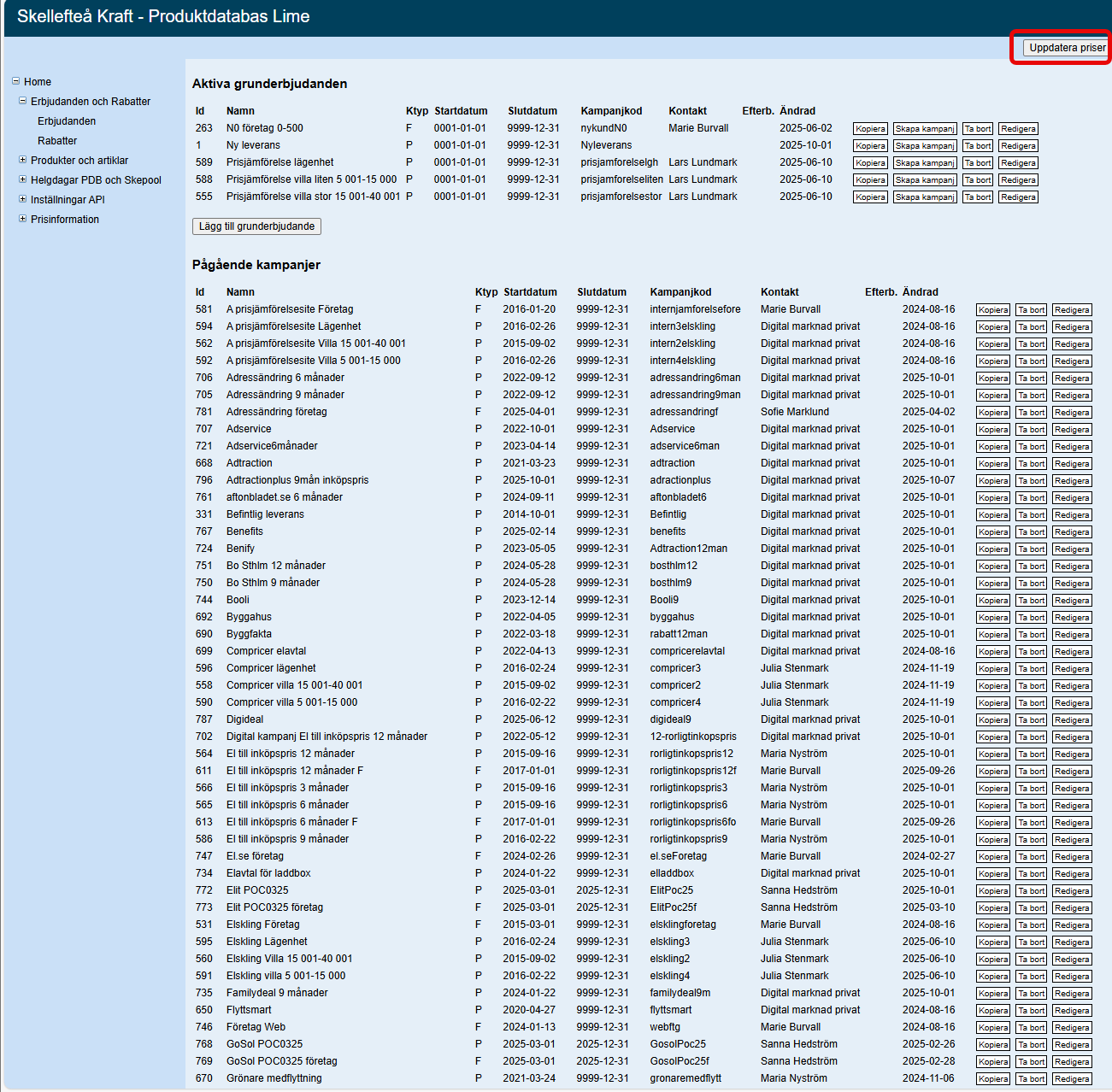Copy the Byggahus campaign
The height and width of the screenshot is (1092, 1112).
992,618
